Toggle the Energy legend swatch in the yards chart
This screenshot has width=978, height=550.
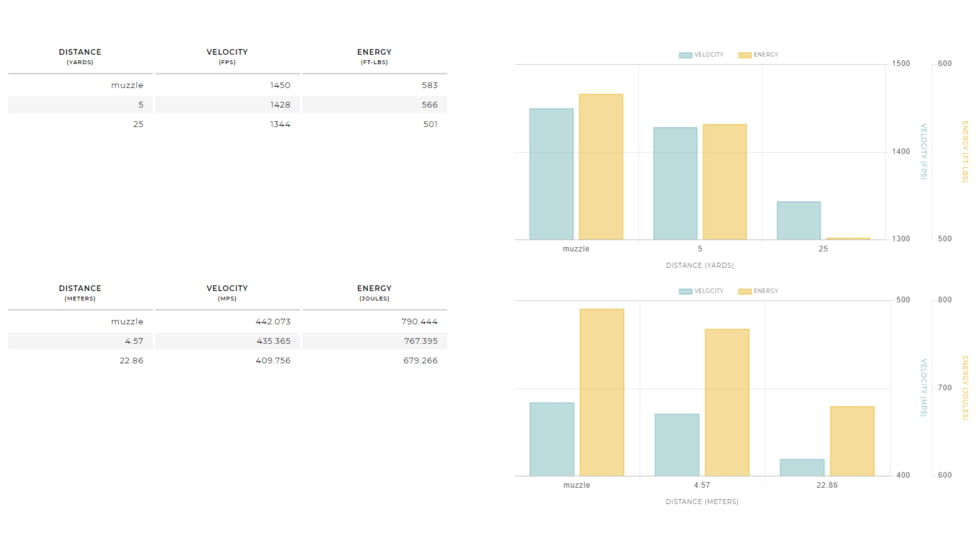click(744, 55)
